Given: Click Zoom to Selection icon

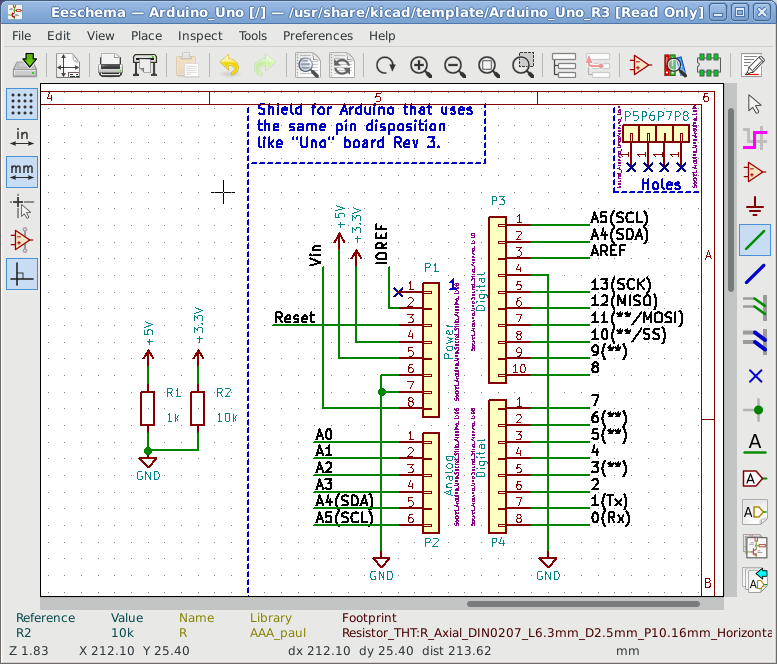Looking at the screenshot, I should tap(523, 65).
